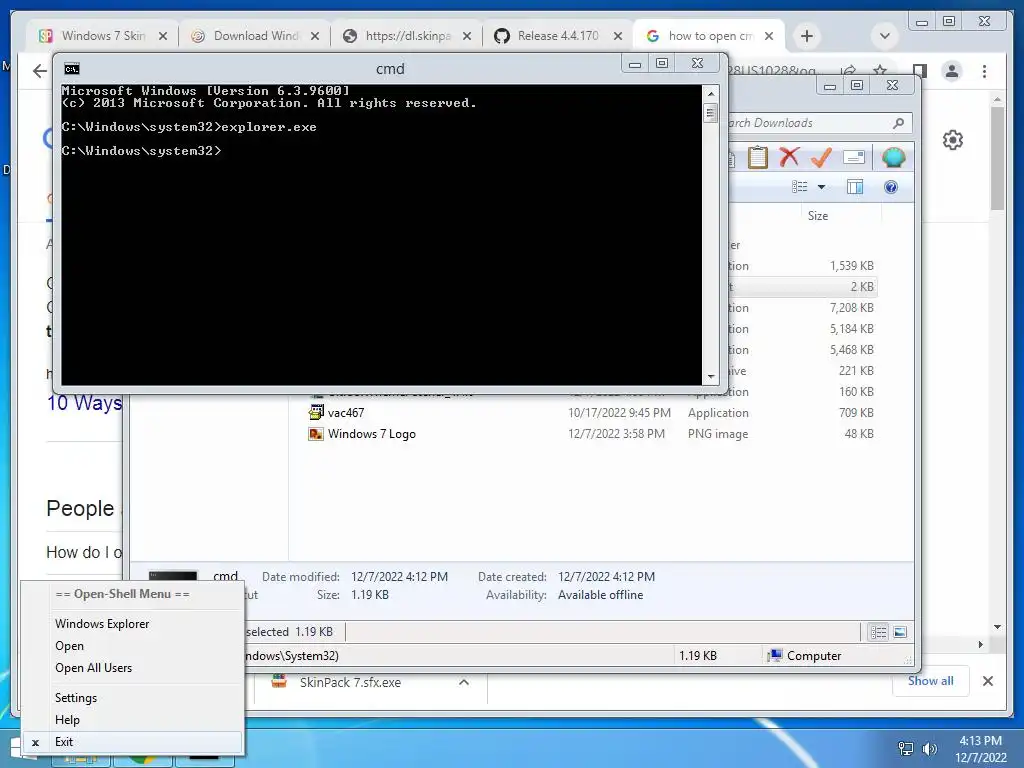Click the Windows Start button
This screenshot has height=768, width=1024.
pos(13,748)
